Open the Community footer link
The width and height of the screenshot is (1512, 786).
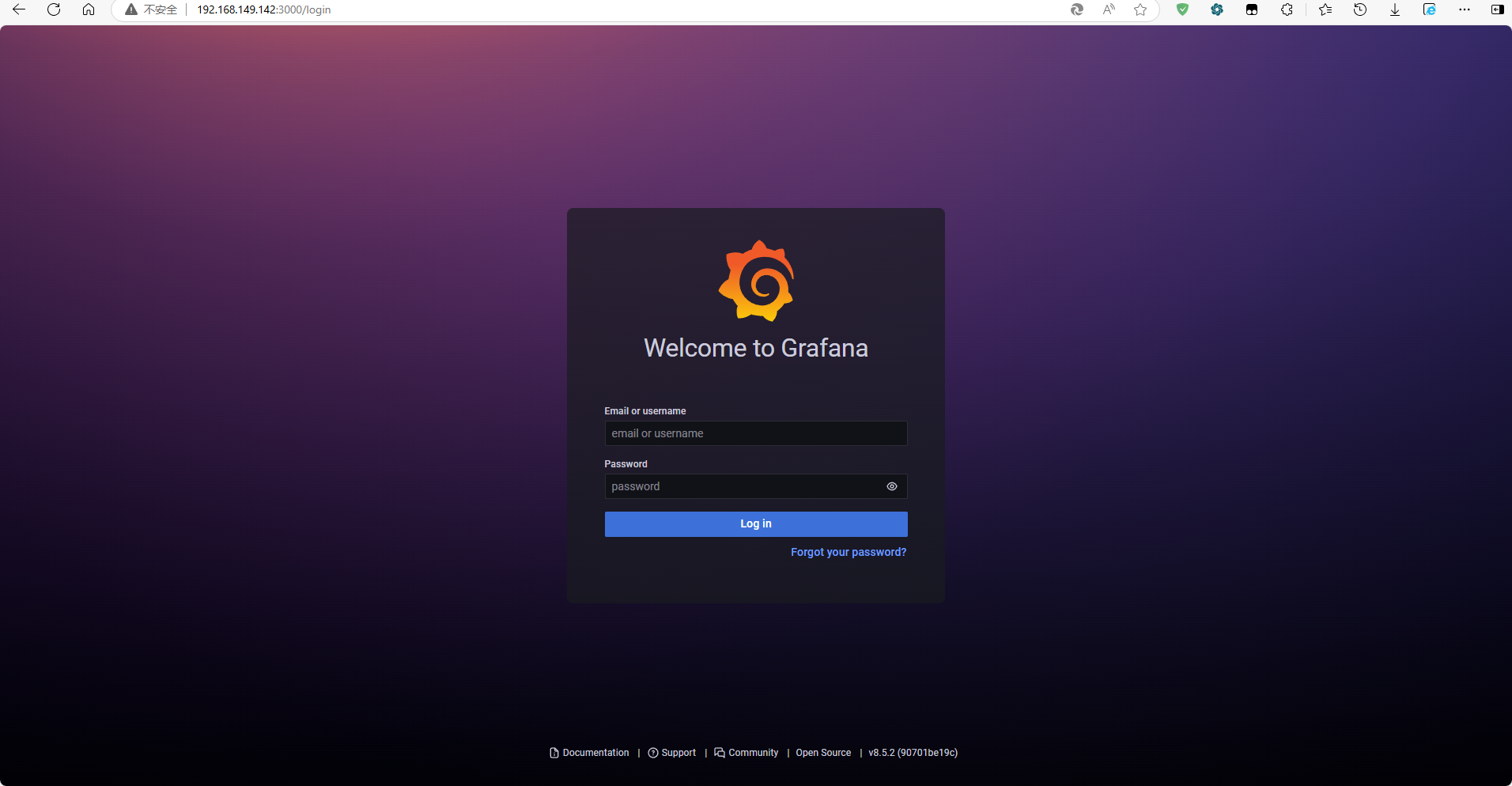tap(747, 753)
